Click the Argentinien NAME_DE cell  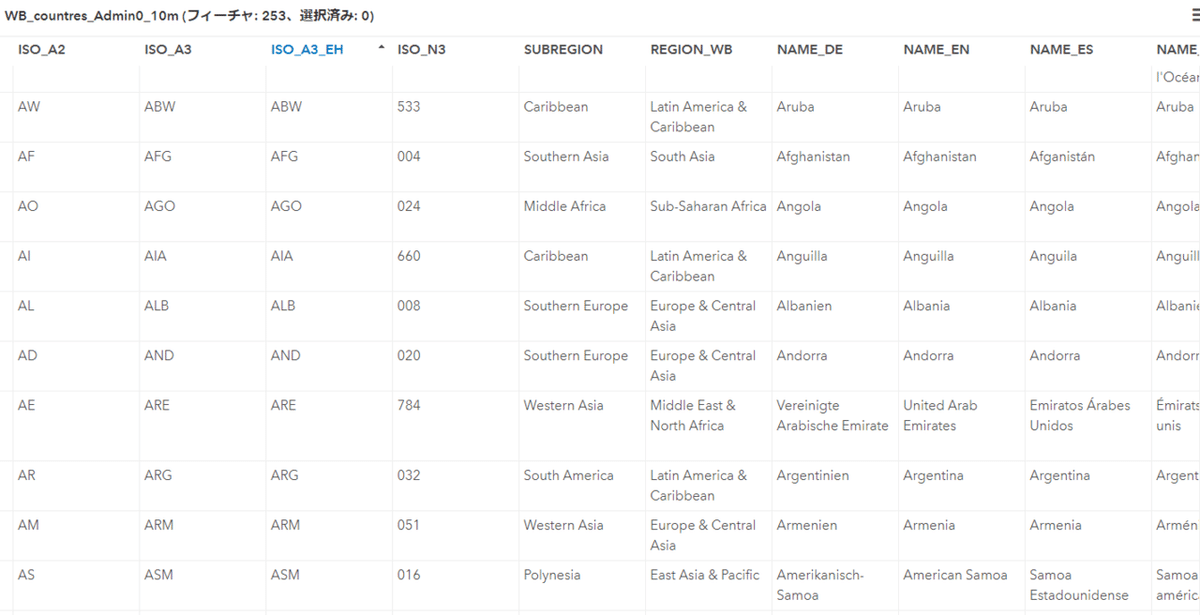coord(814,476)
